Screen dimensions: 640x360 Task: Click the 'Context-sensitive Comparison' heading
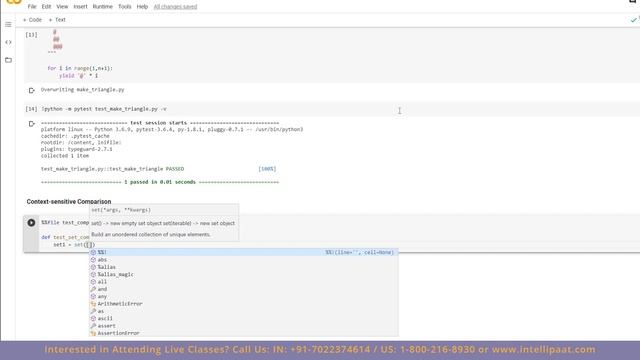[x=69, y=202]
